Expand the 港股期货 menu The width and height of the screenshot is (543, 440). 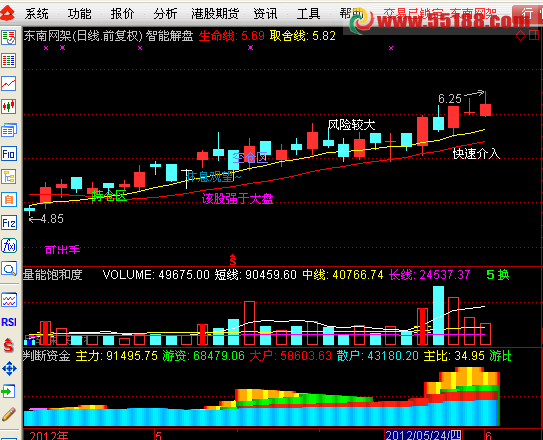(x=215, y=14)
